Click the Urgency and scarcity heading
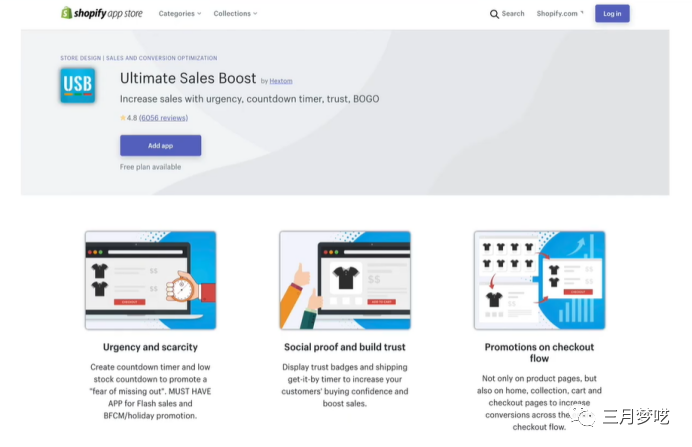The width and height of the screenshot is (692, 447). (x=150, y=347)
